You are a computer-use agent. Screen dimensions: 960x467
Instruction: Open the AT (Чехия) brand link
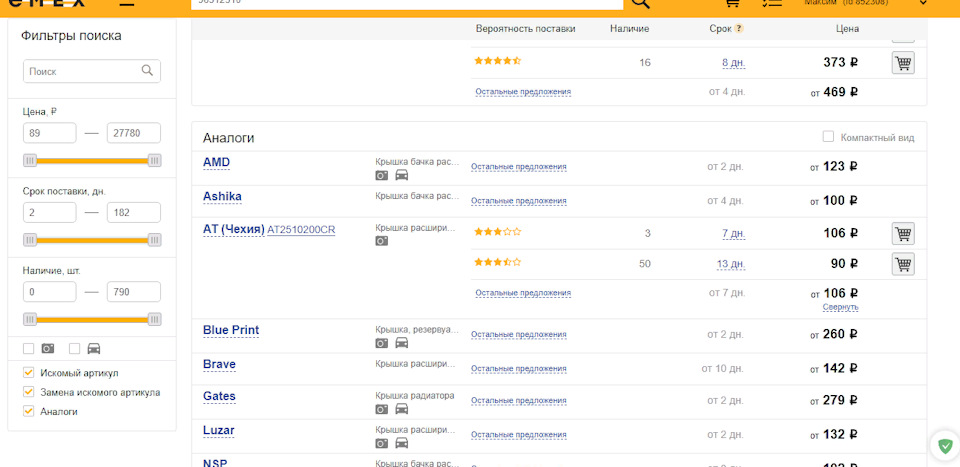(x=234, y=230)
